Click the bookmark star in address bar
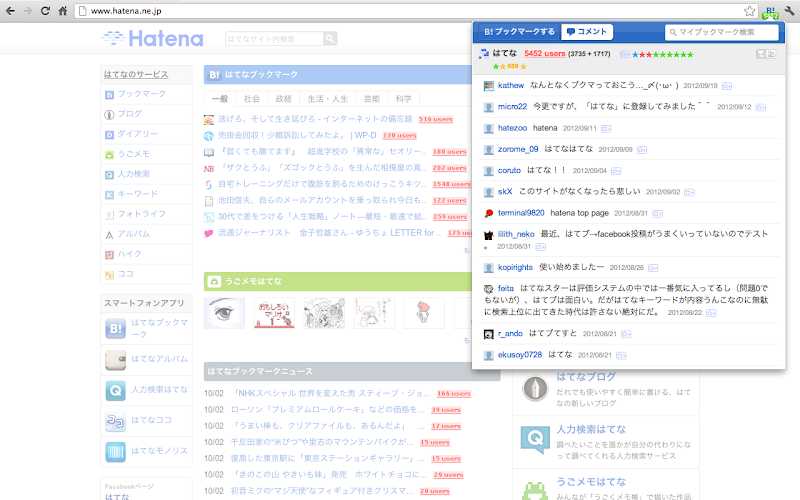Viewport: 800px width, 500px height. 749,11
